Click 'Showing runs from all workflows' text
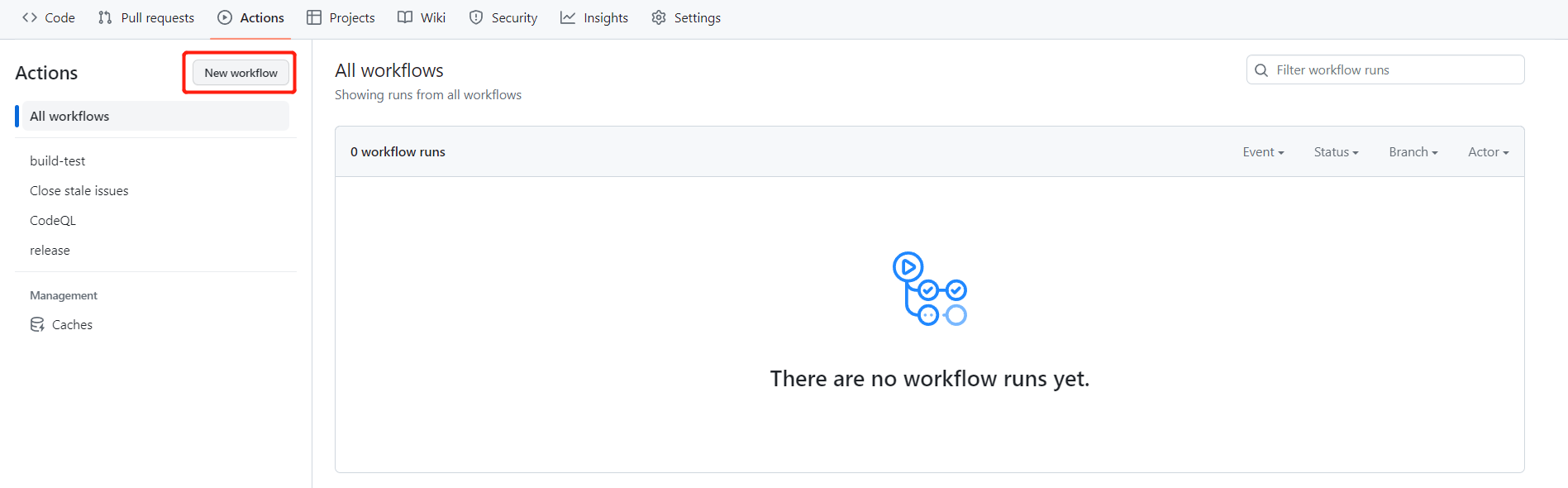 pos(428,95)
